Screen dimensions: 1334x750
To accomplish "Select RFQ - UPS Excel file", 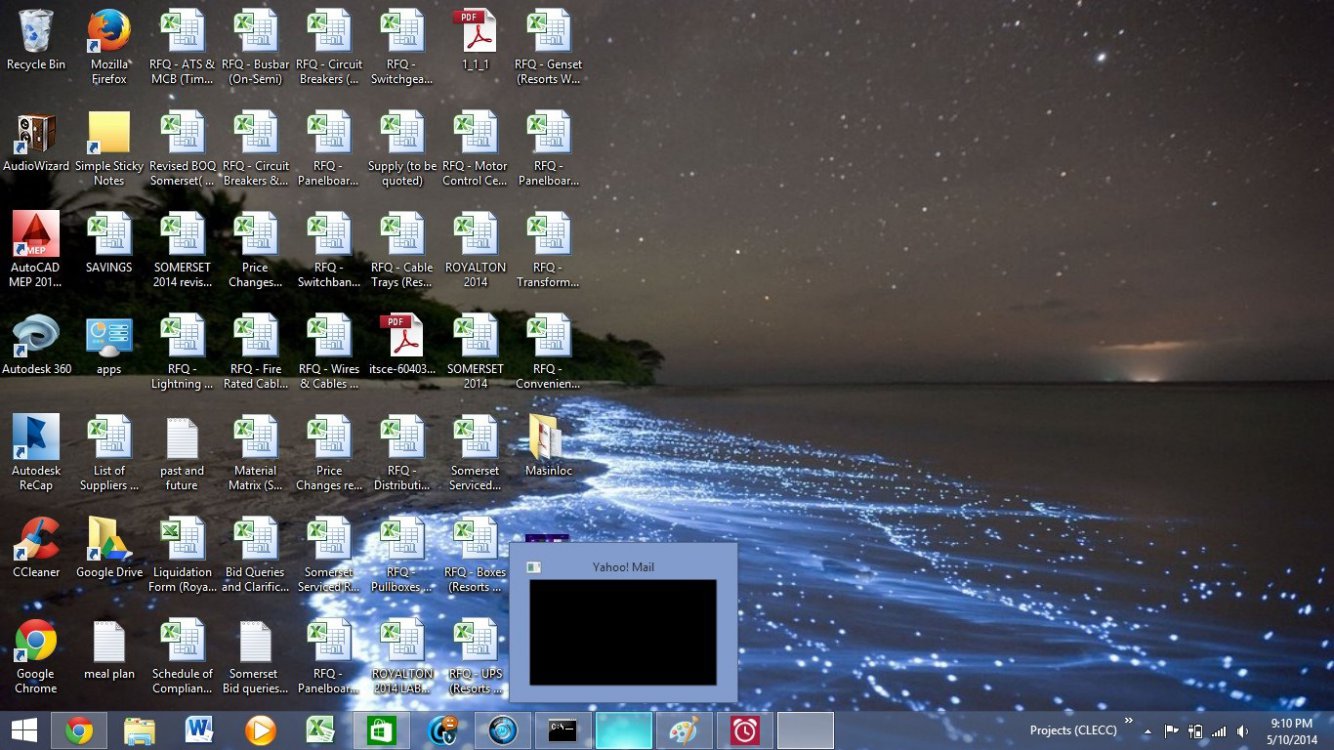I will pyautogui.click(x=475, y=655).
